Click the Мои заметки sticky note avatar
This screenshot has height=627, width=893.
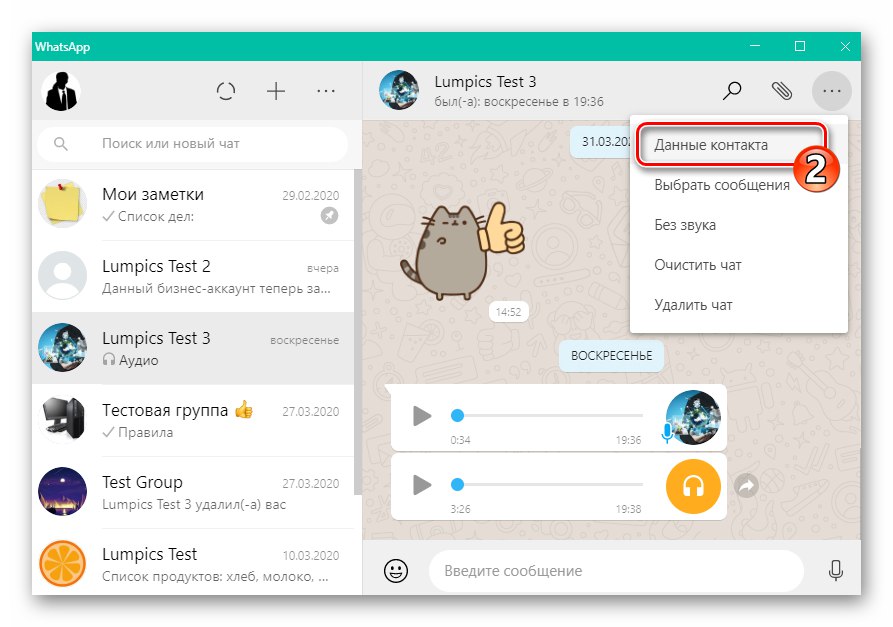click(62, 204)
